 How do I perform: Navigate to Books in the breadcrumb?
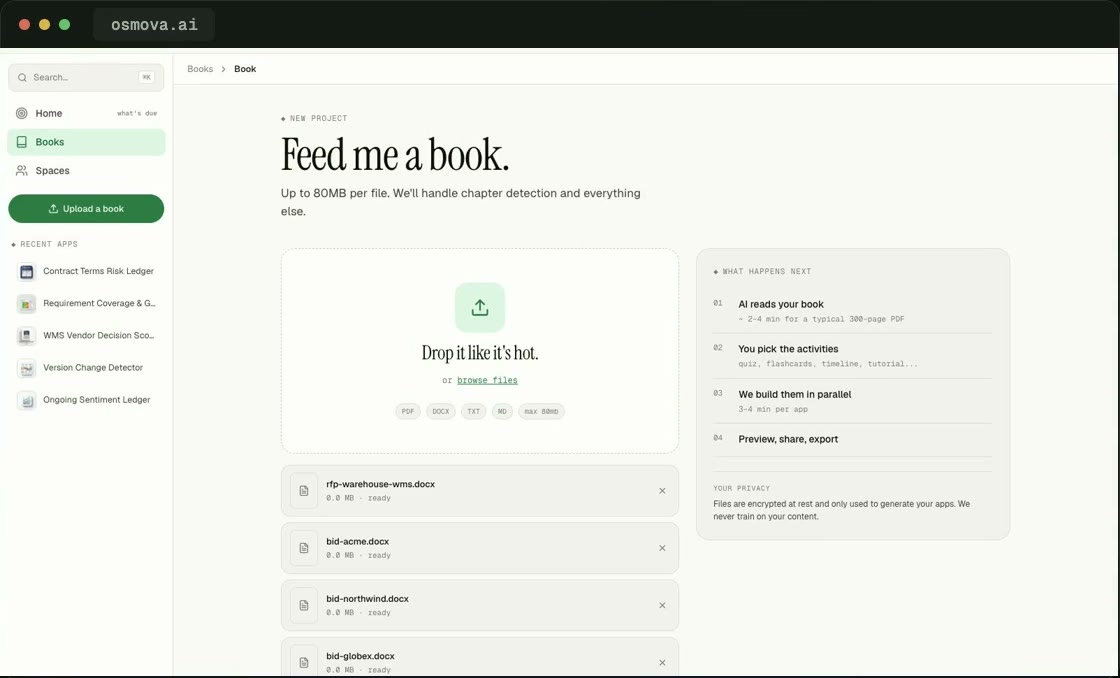tap(200, 69)
